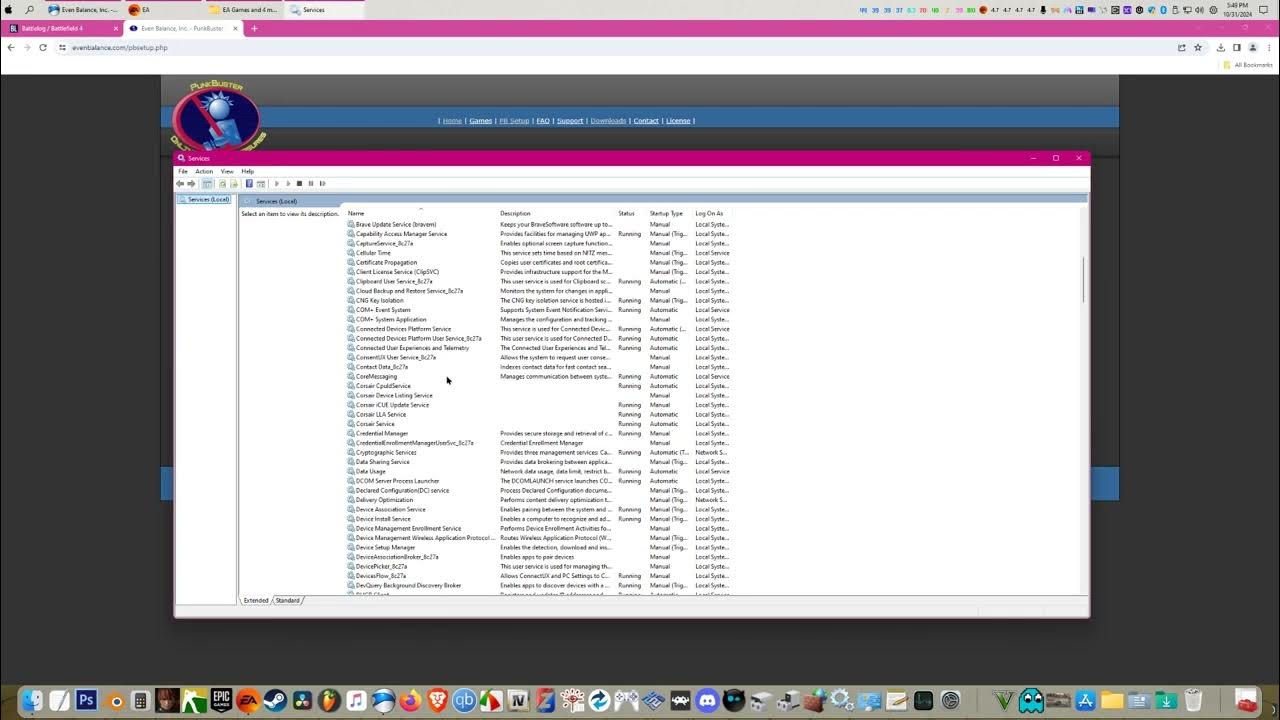Select the Device Setup Manager service

point(540,548)
